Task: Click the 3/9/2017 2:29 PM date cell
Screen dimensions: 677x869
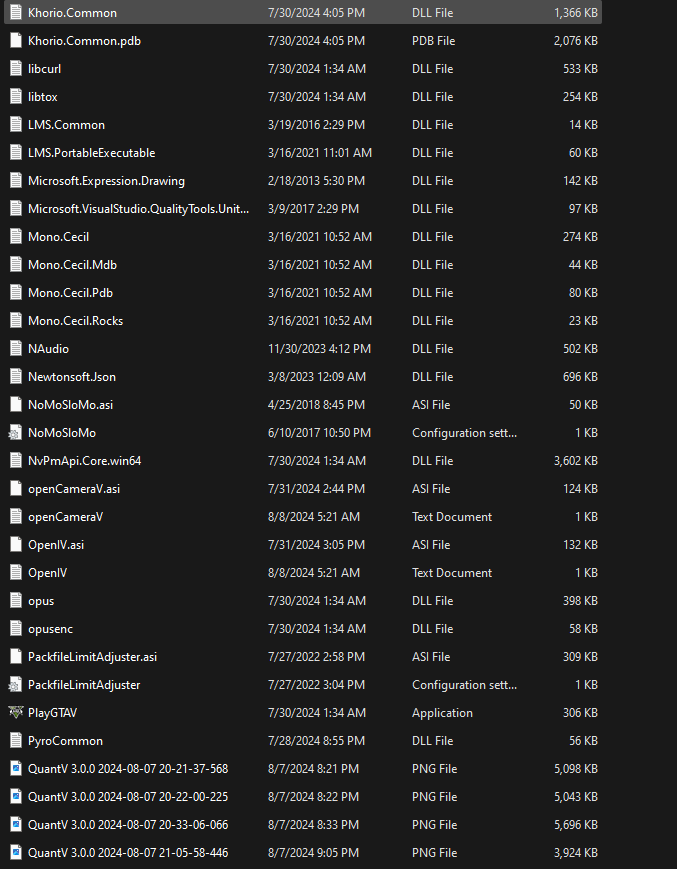Action: [x=313, y=208]
